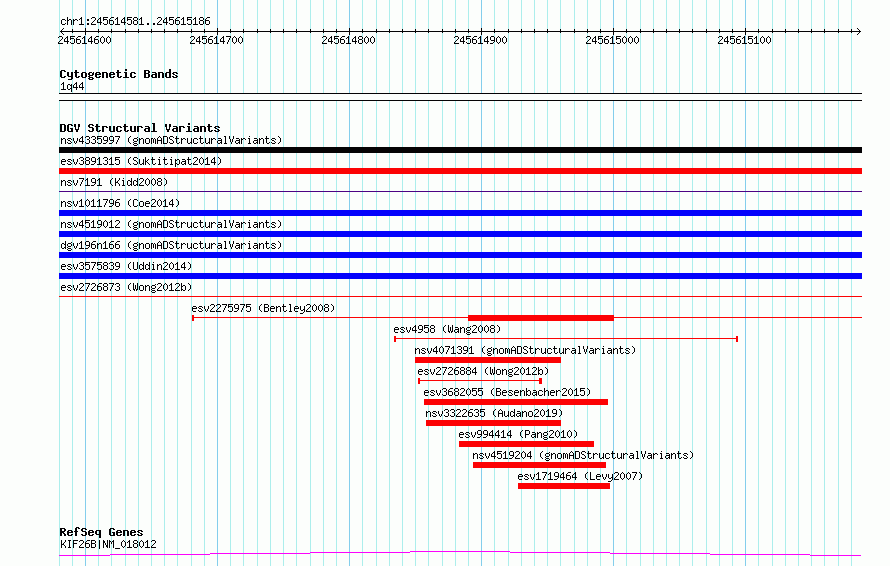Open nsv4519204 gnomADStructuralVariants label
890x566 pixels.
[583, 455]
